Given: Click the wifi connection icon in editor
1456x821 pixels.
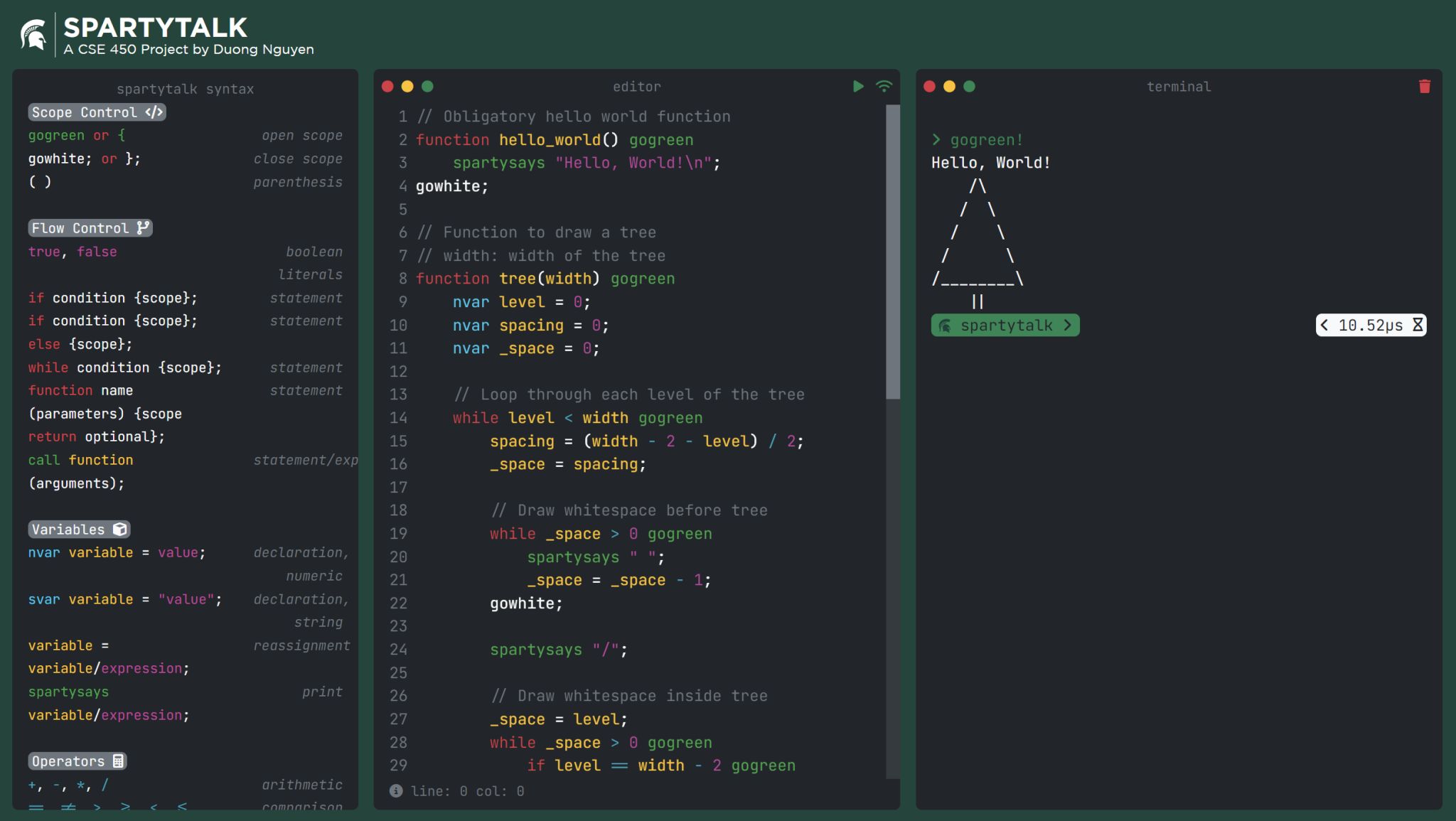Looking at the screenshot, I should pos(884,86).
